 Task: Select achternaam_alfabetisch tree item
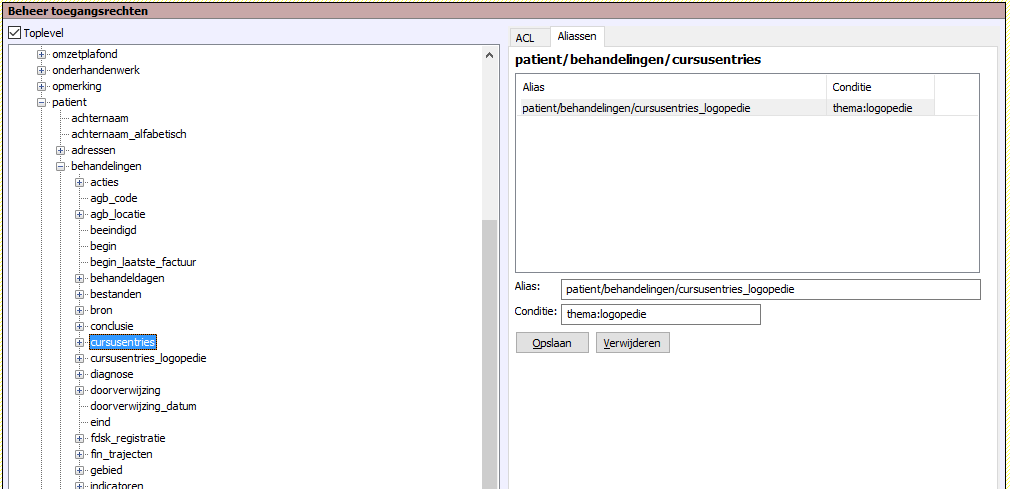click(128, 134)
